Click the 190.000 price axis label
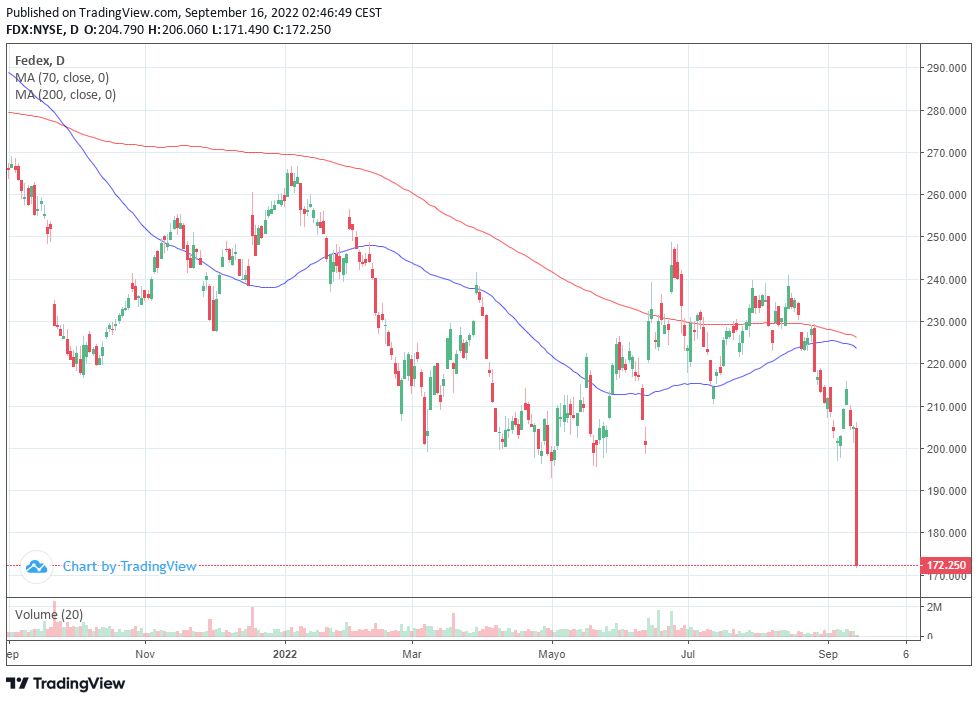978x702 pixels. (947, 491)
